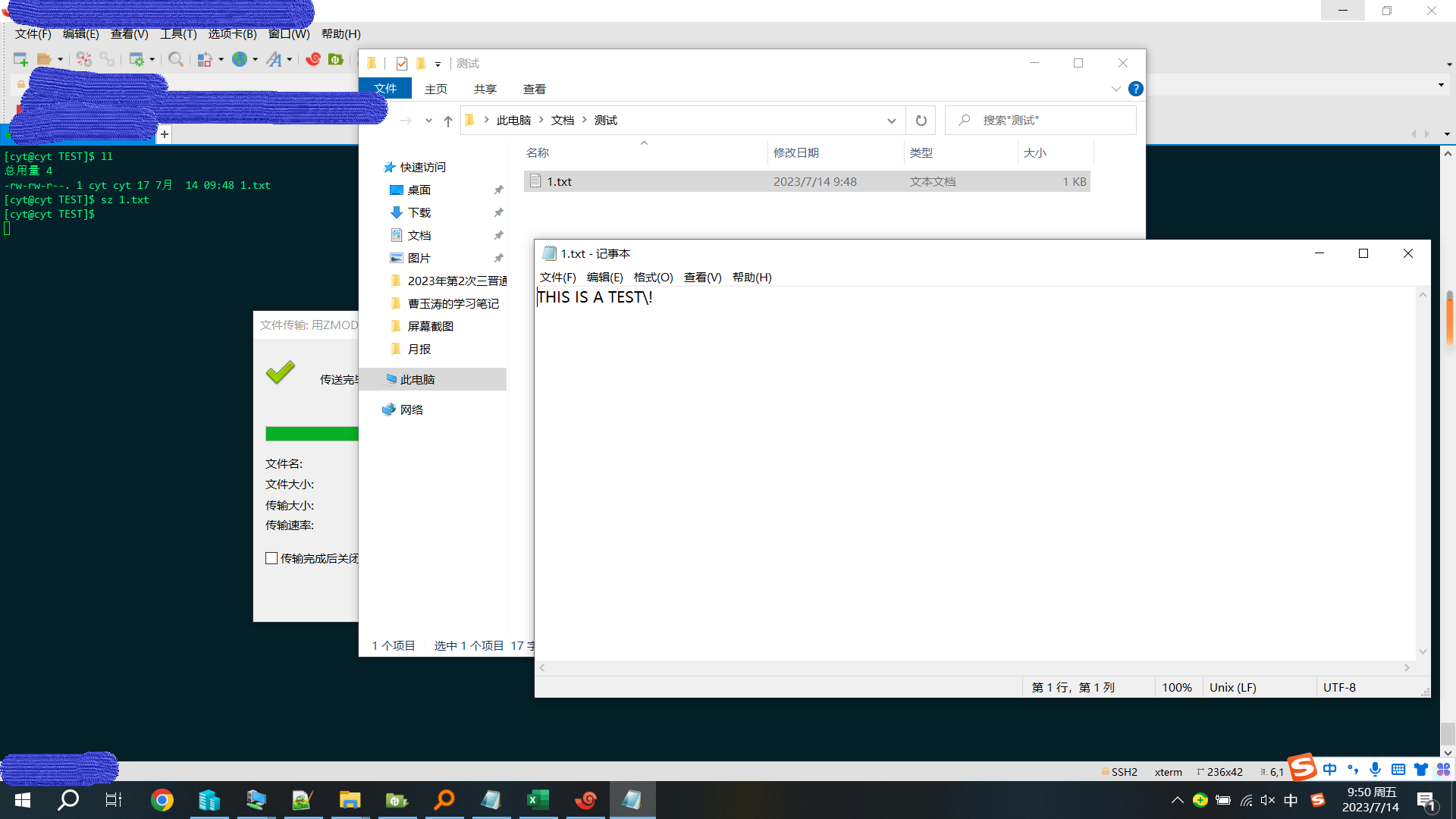1456x819 pixels.
Task: Click the Sogou punctuation mode icon
Action: pyautogui.click(x=1353, y=769)
